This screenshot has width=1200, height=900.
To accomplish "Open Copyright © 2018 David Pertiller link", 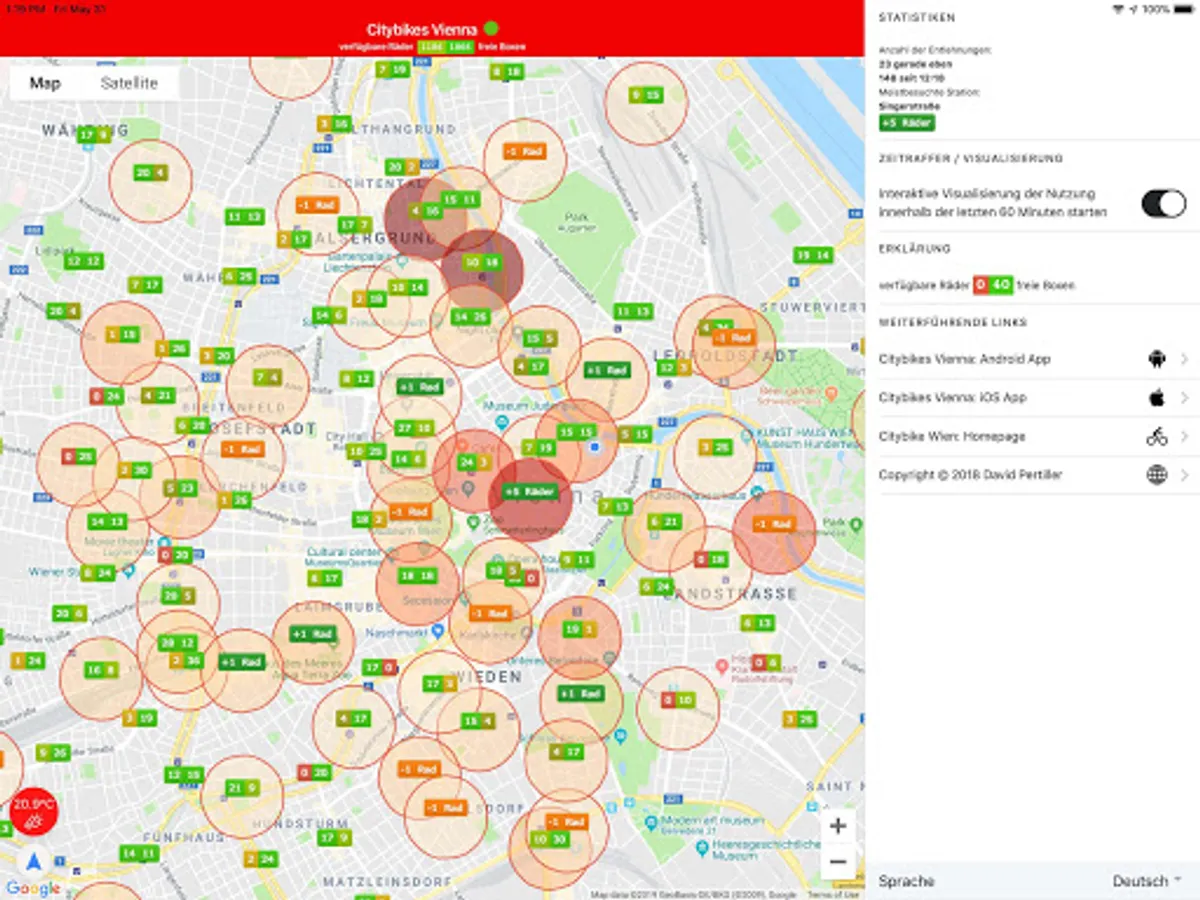I will pos(1033,475).
